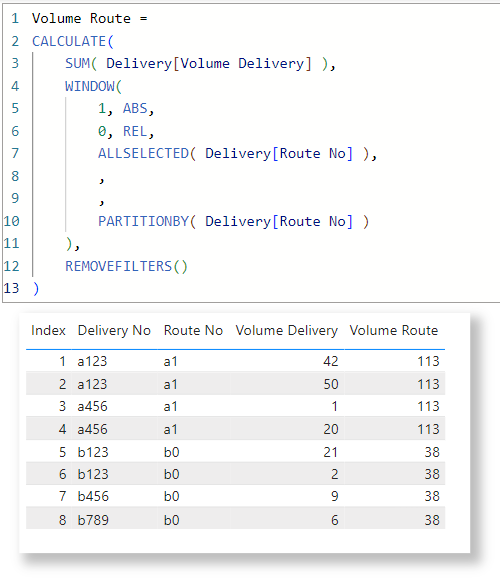
Task: Select Volume Route value 38 in index row 8
Action: coord(432,520)
